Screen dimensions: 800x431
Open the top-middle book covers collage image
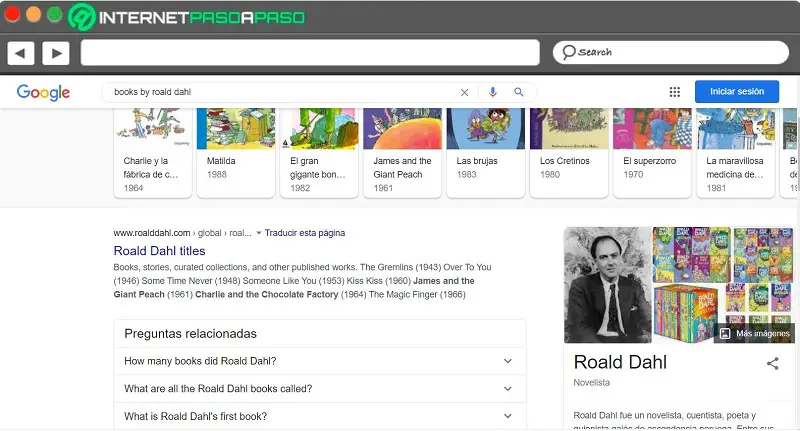pos(691,255)
